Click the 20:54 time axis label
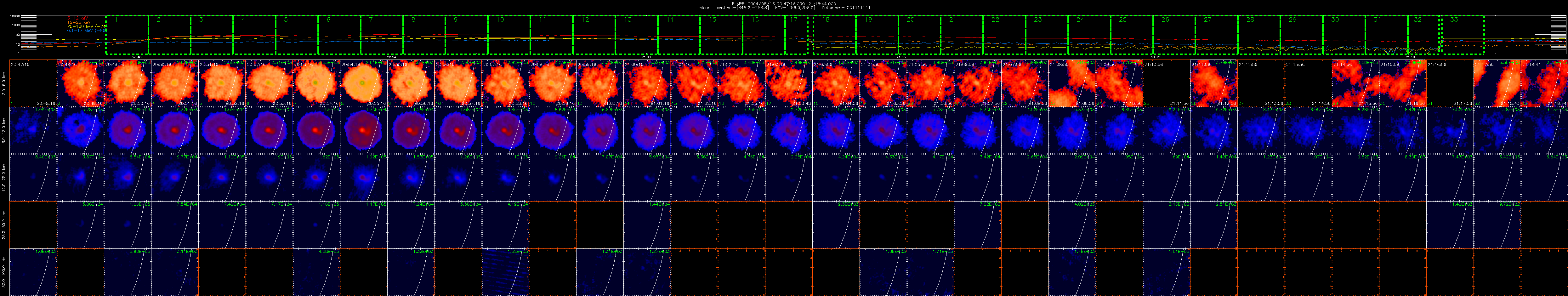1568x296 pixels. click(392, 57)
